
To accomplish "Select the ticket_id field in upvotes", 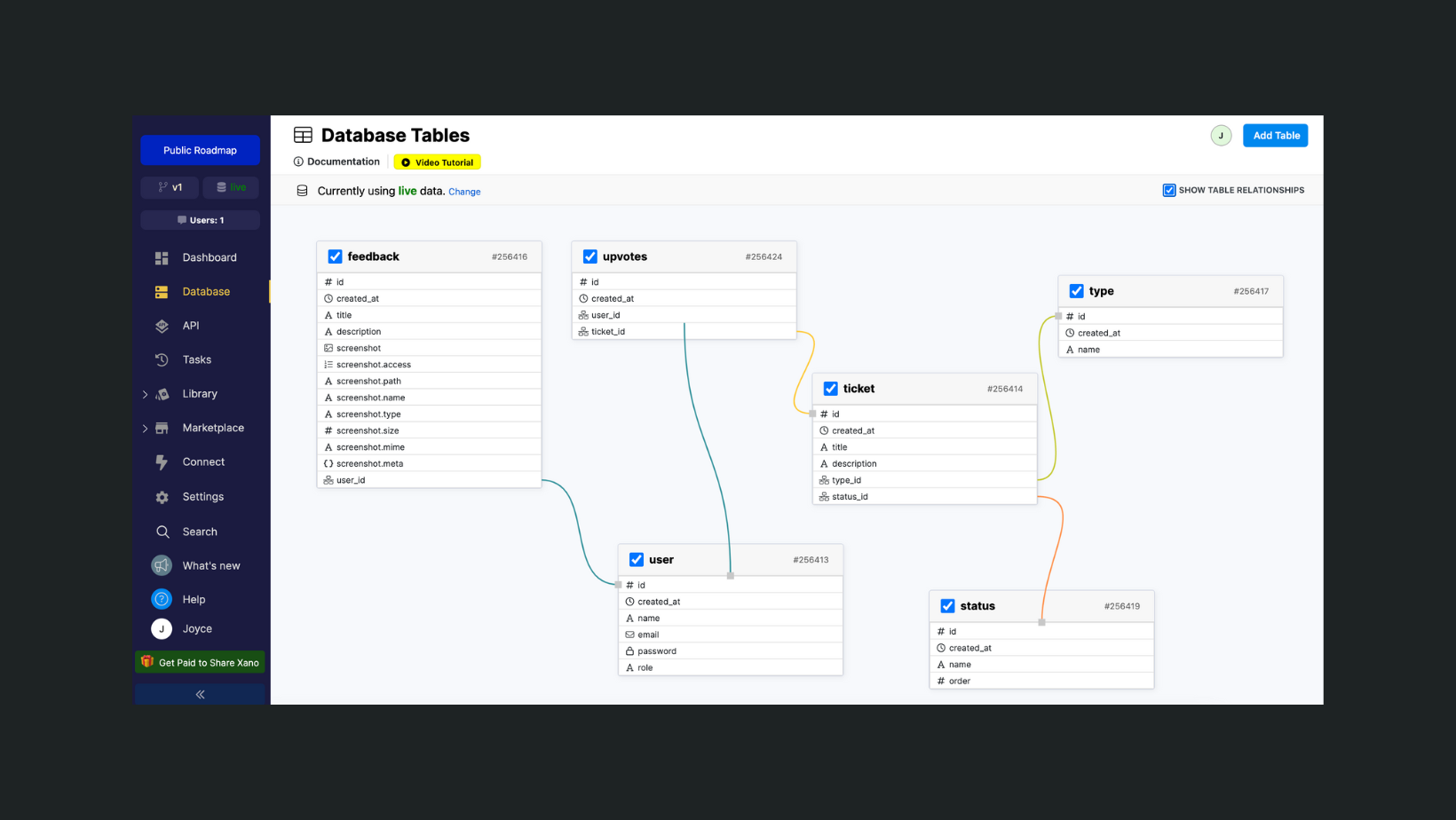I will click(x=684, y=332).
